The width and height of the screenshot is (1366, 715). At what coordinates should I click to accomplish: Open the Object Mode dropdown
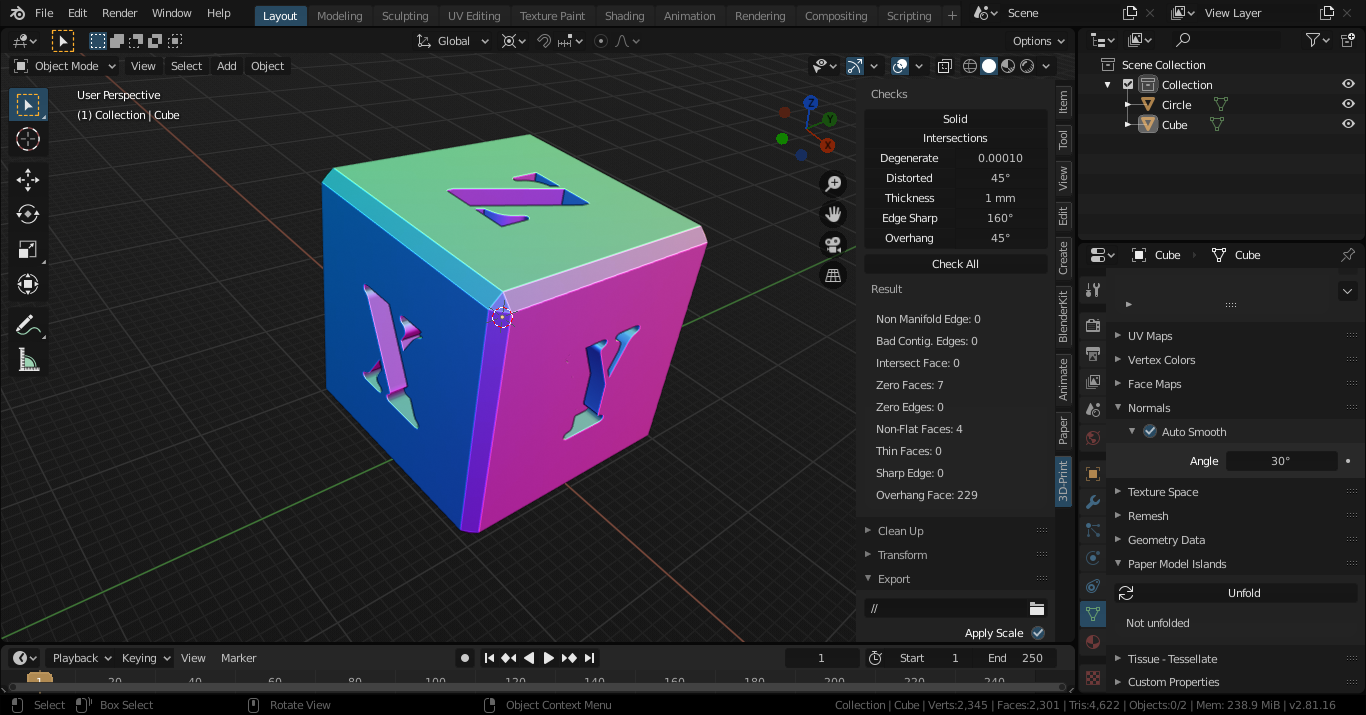[x=65, y=66]
